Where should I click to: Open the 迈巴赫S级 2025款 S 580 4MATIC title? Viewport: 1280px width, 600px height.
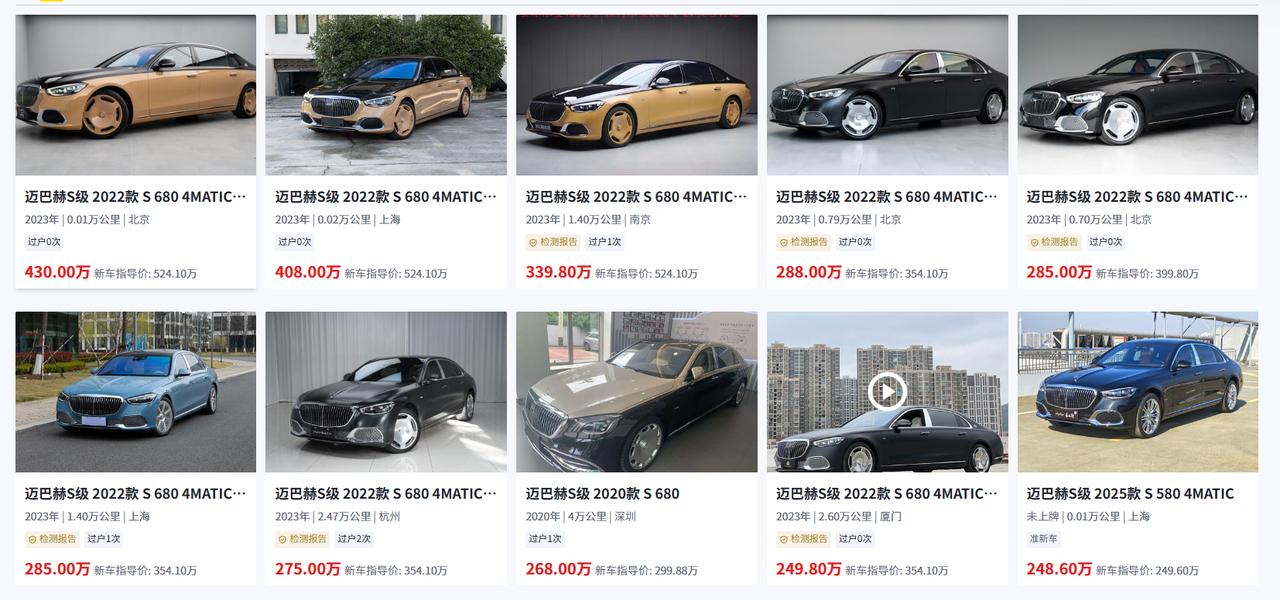(x=1130, y=494)
